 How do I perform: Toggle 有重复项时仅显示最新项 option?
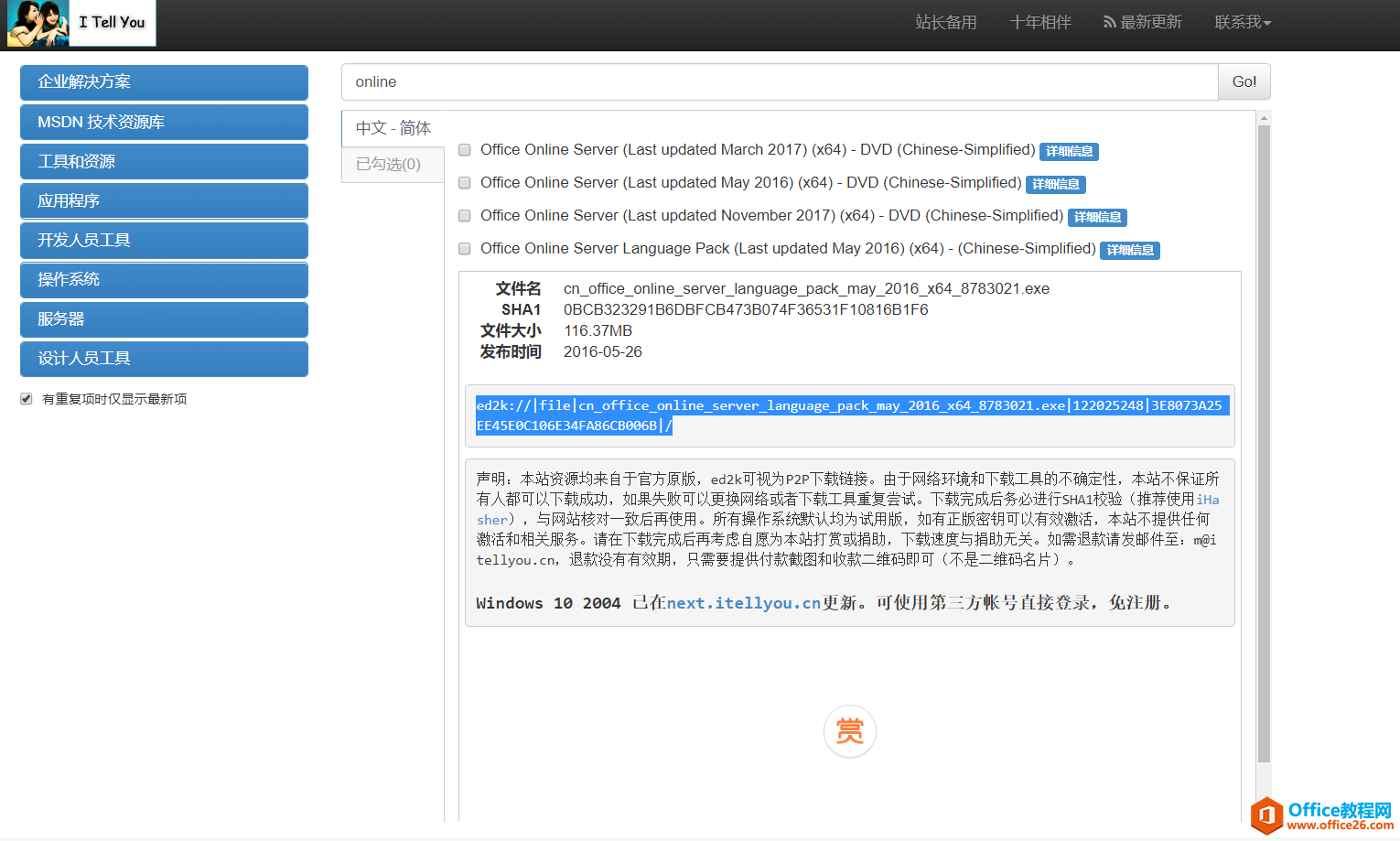click(x=26, y=397)
